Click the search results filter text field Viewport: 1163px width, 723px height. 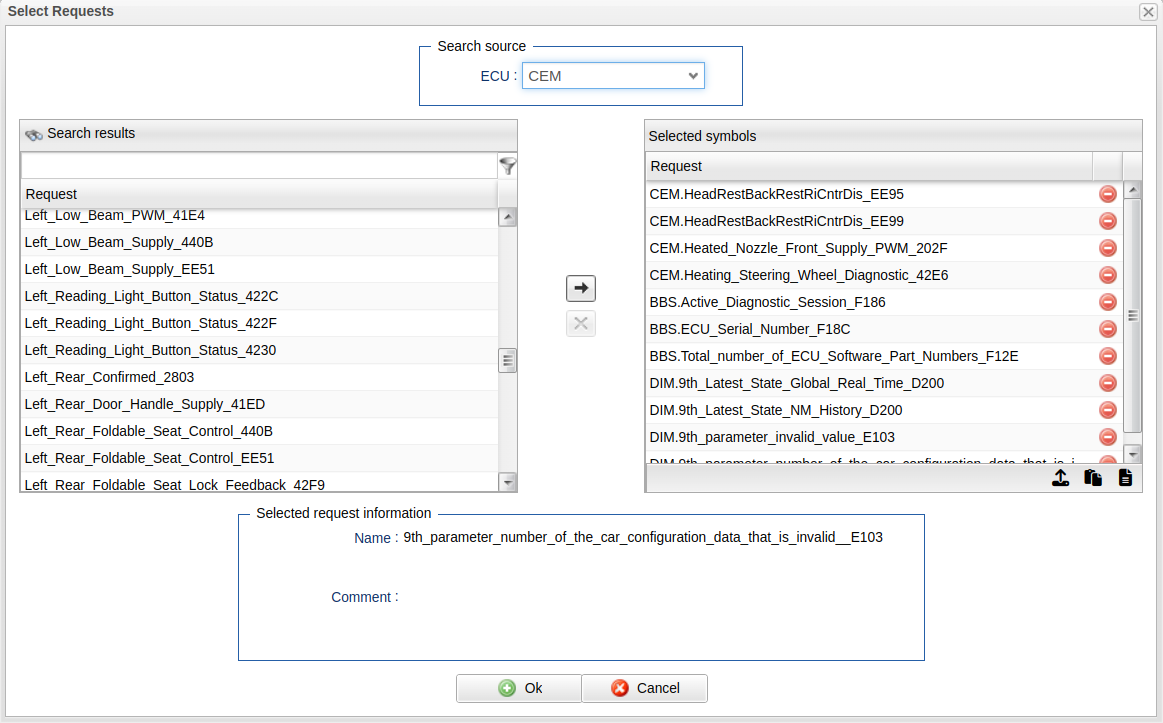(x=258, y=166)
